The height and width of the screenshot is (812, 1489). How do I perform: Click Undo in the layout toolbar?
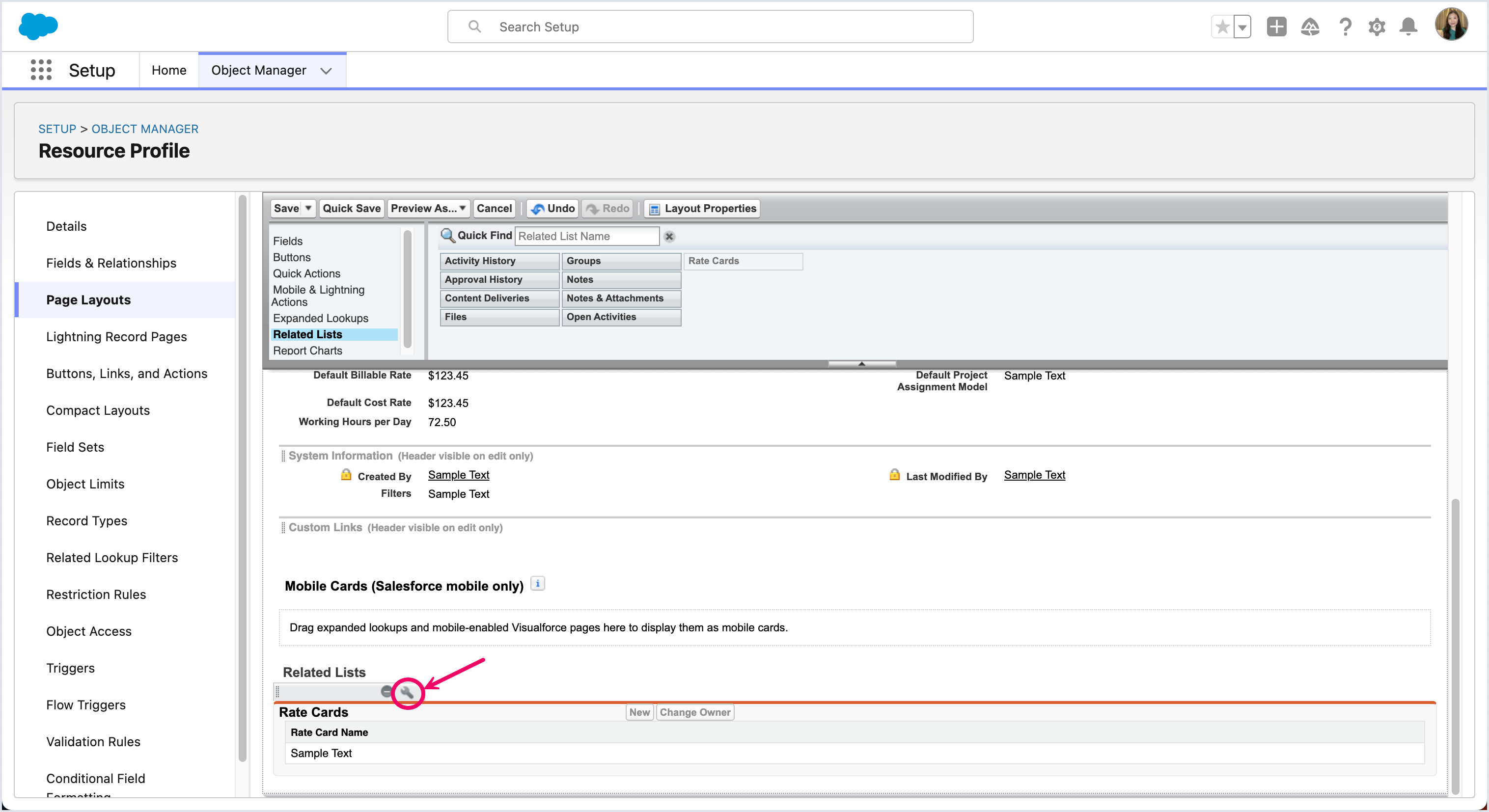coord(553,208)
